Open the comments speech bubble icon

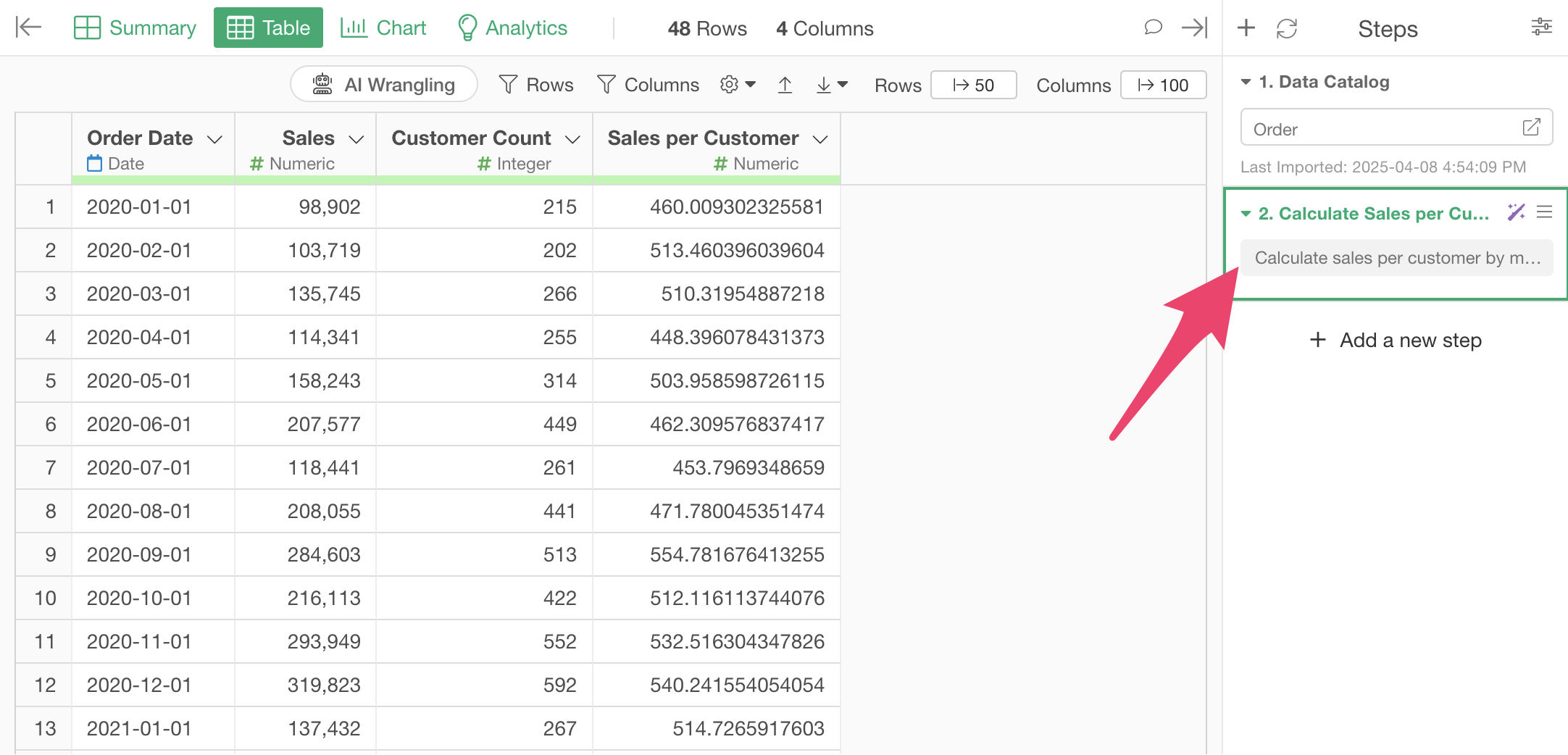point(1153,28)
